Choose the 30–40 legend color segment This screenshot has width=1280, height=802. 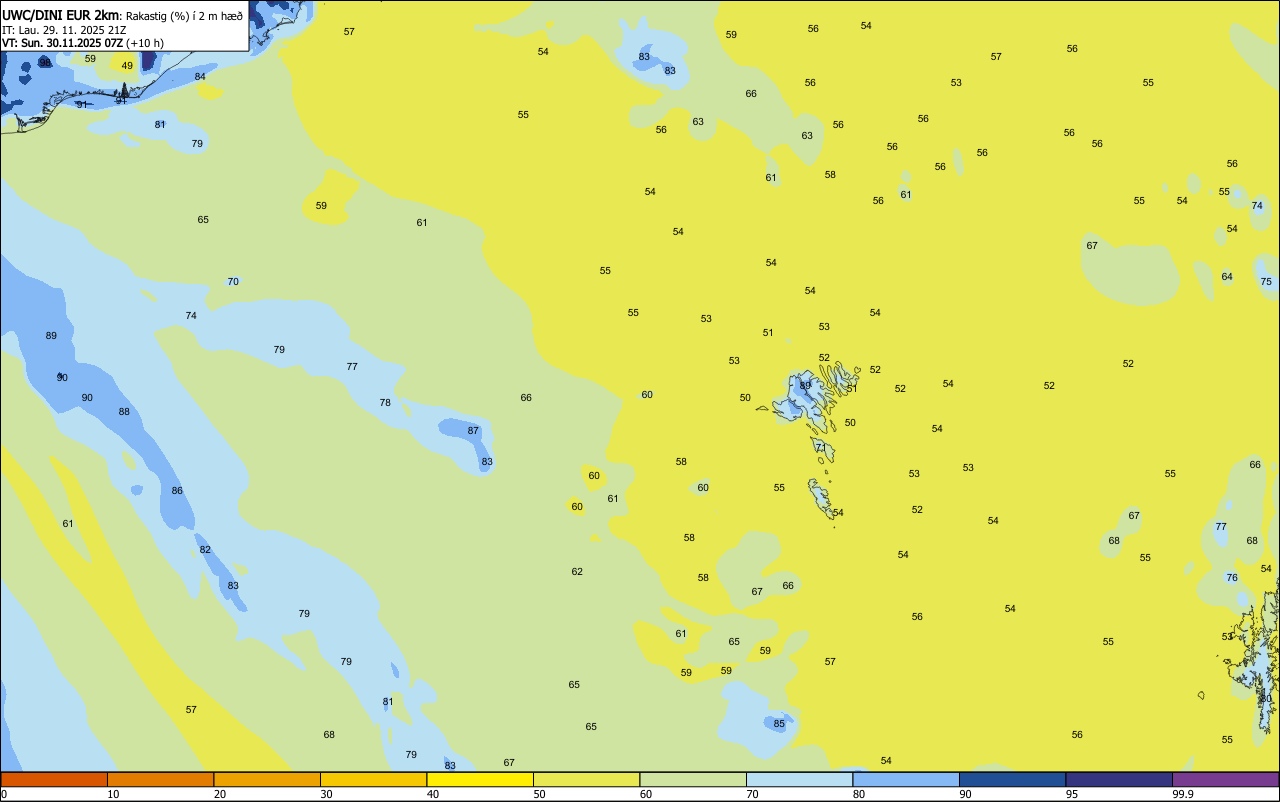(373, 779)
